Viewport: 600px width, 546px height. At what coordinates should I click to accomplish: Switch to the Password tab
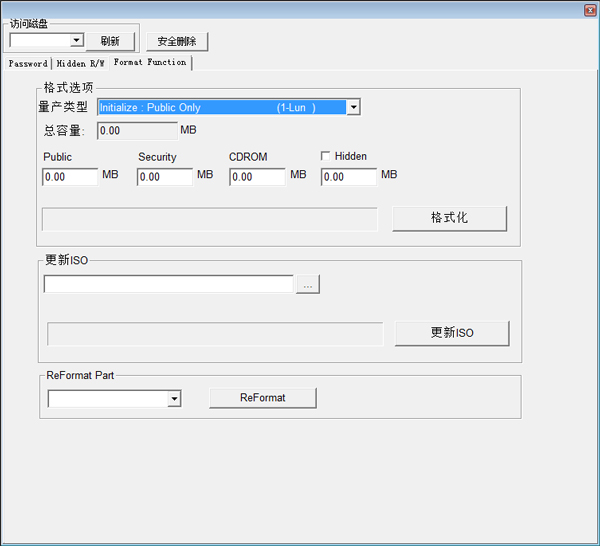point(28,64)
